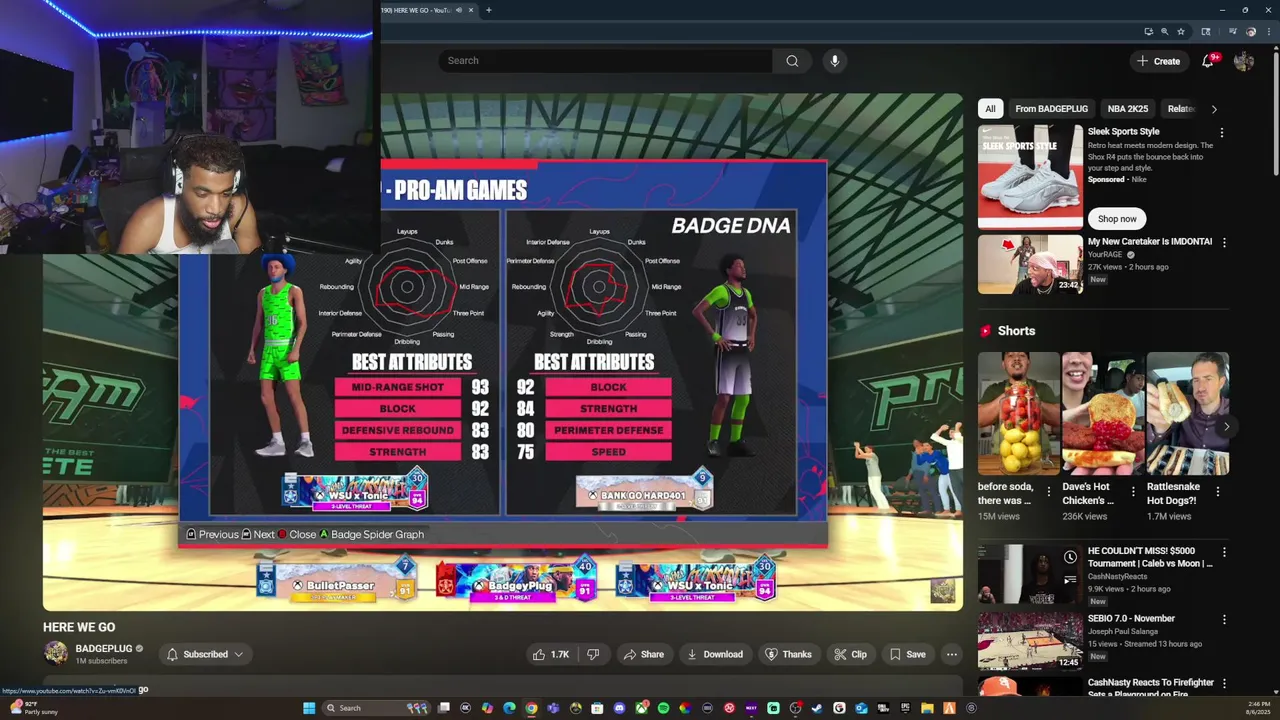Toggle the Subscribed notification button

[204, 654]
